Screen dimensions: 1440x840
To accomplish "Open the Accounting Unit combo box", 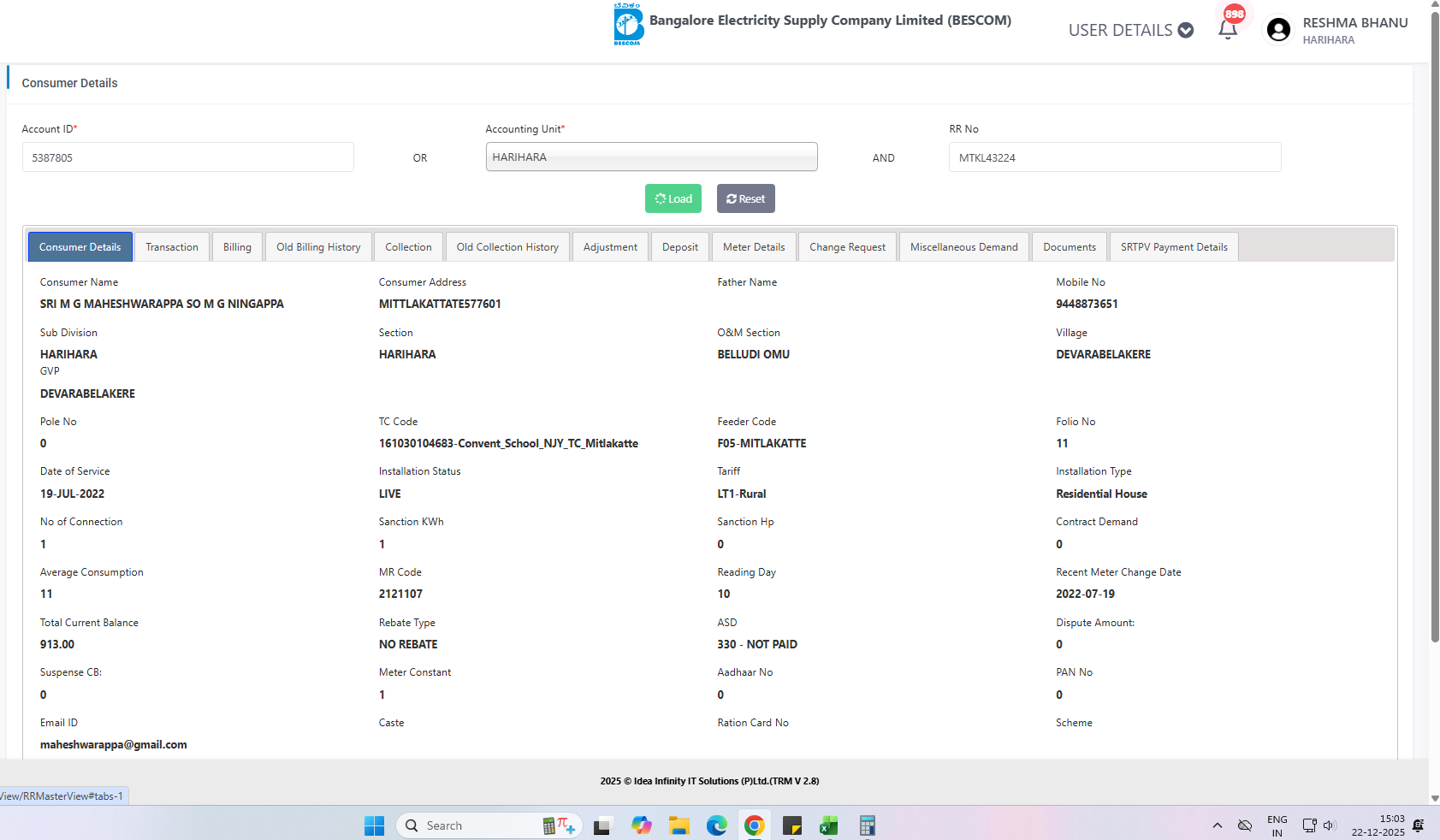I will pyautogui.click(x=651, y=157).
